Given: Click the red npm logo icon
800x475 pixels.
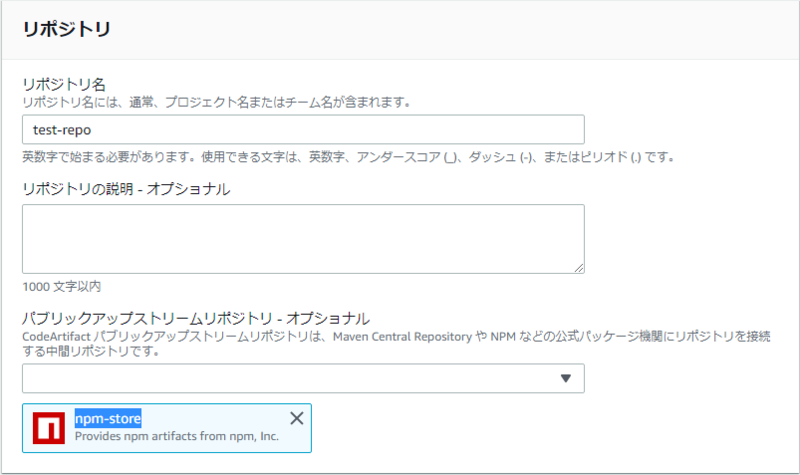Looking at the screenshot, I should tap(49, 428).
